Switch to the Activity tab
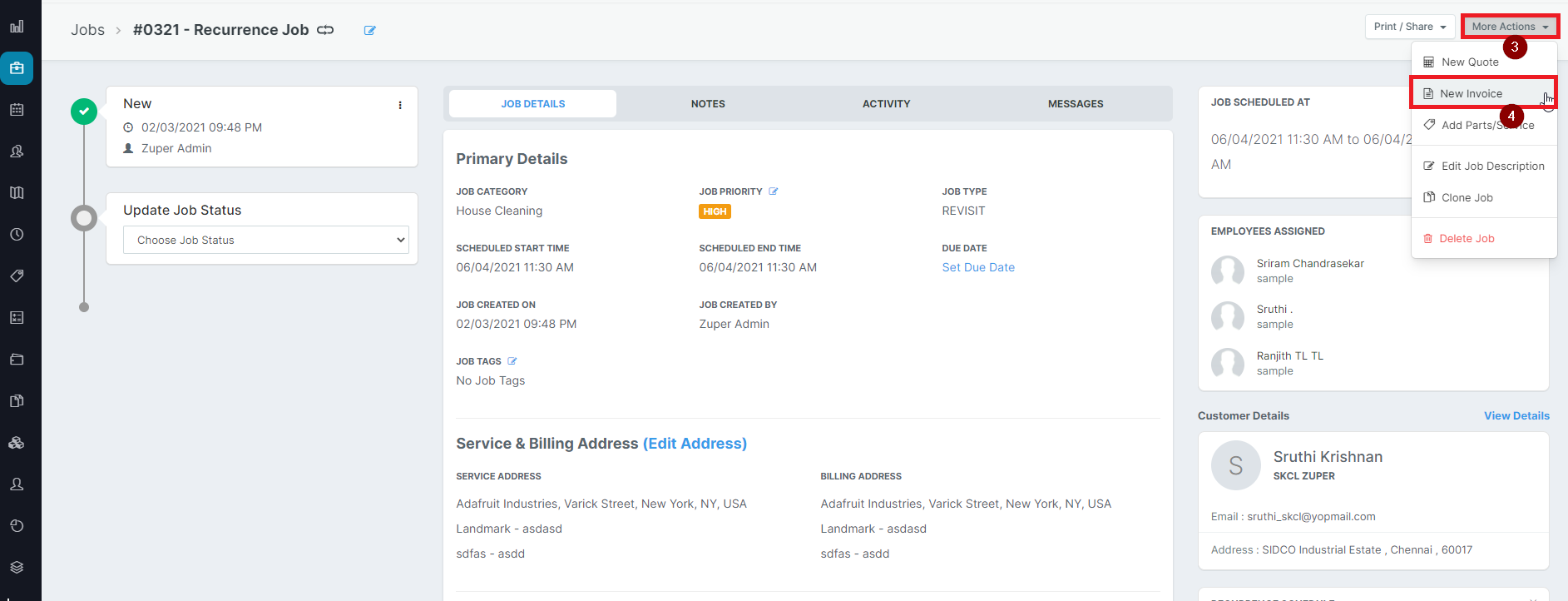This screenshot has width=1568, height=601. (x=886, y=104)
